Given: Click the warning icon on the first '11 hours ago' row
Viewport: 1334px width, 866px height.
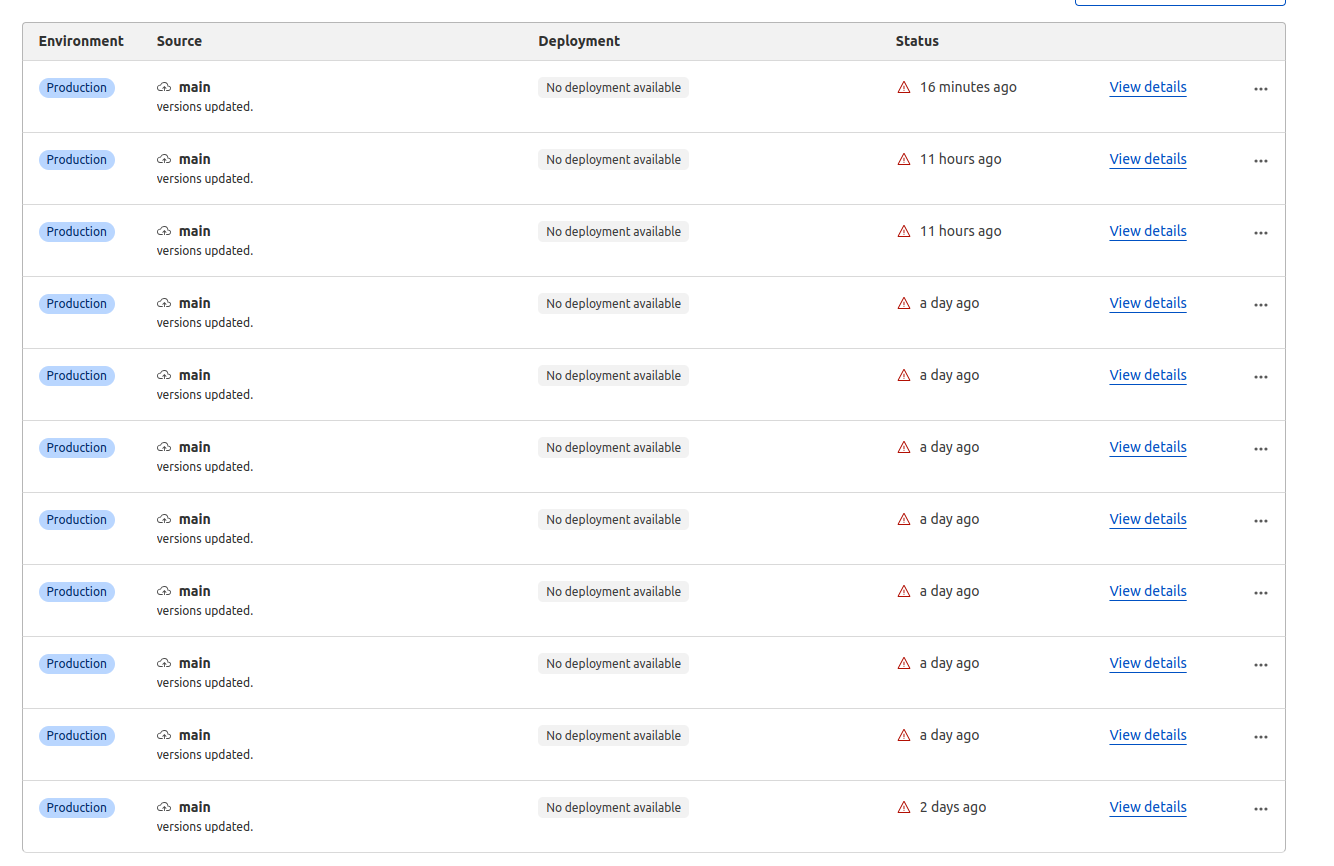Looking at the screenshot, I should point(904,160).
